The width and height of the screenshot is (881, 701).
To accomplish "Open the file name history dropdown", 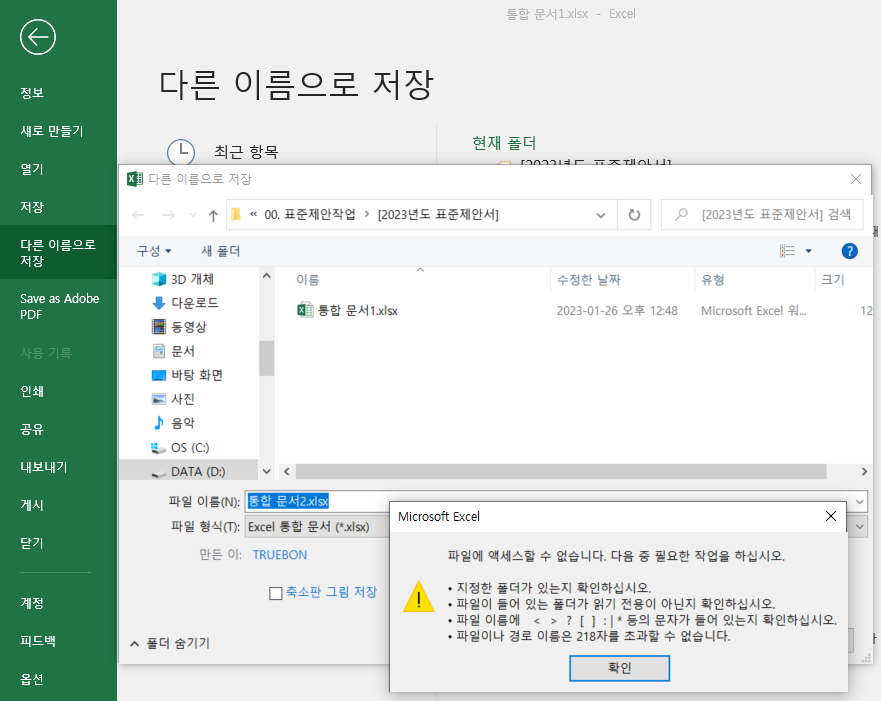I will pos(860,501).
